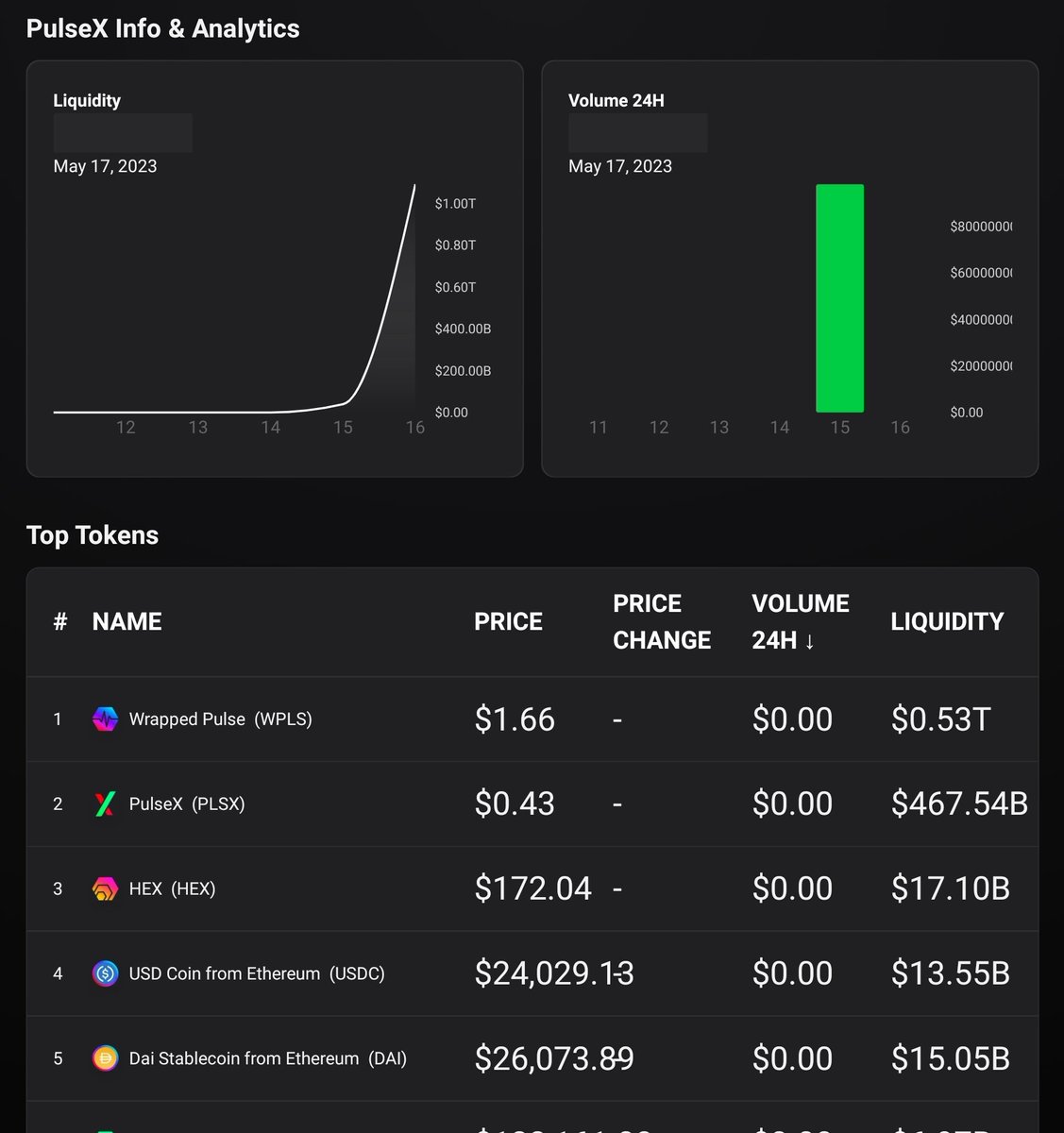Click the $13.55B liquidity value for USDC
This screenshot has width=1064, height=1133.
point(951,973)
